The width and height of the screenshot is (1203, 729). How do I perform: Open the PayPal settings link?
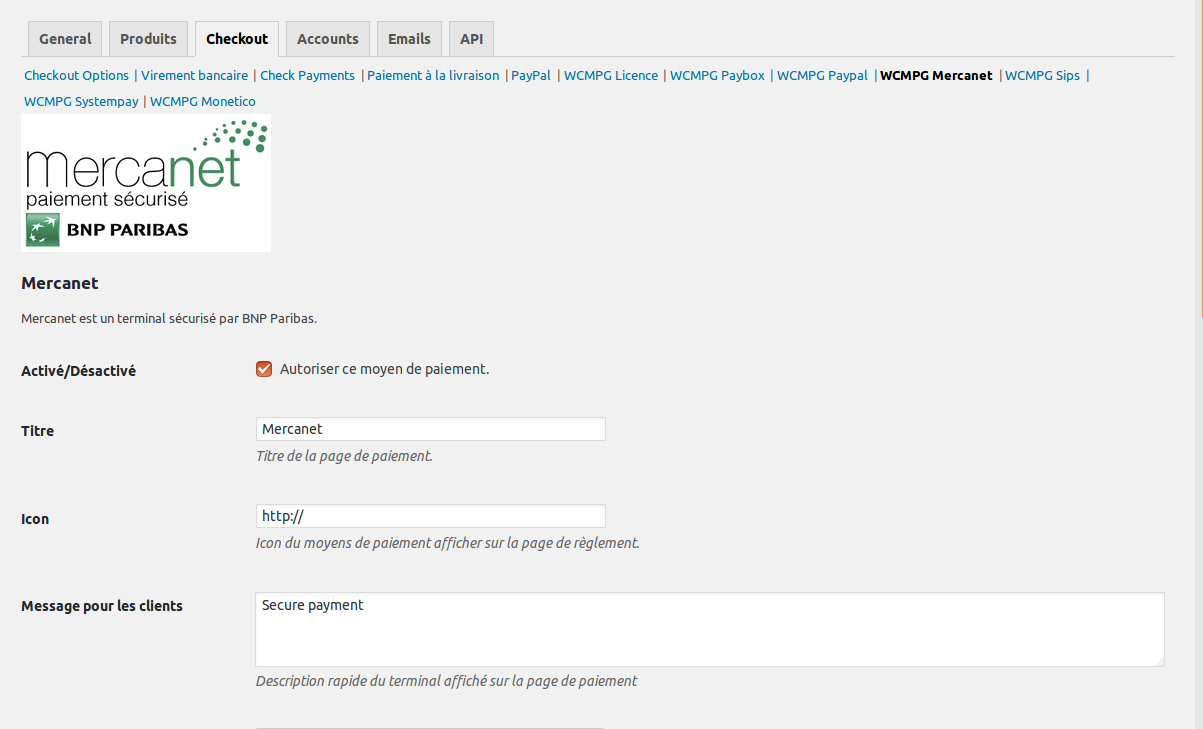[x=531, y=75]
